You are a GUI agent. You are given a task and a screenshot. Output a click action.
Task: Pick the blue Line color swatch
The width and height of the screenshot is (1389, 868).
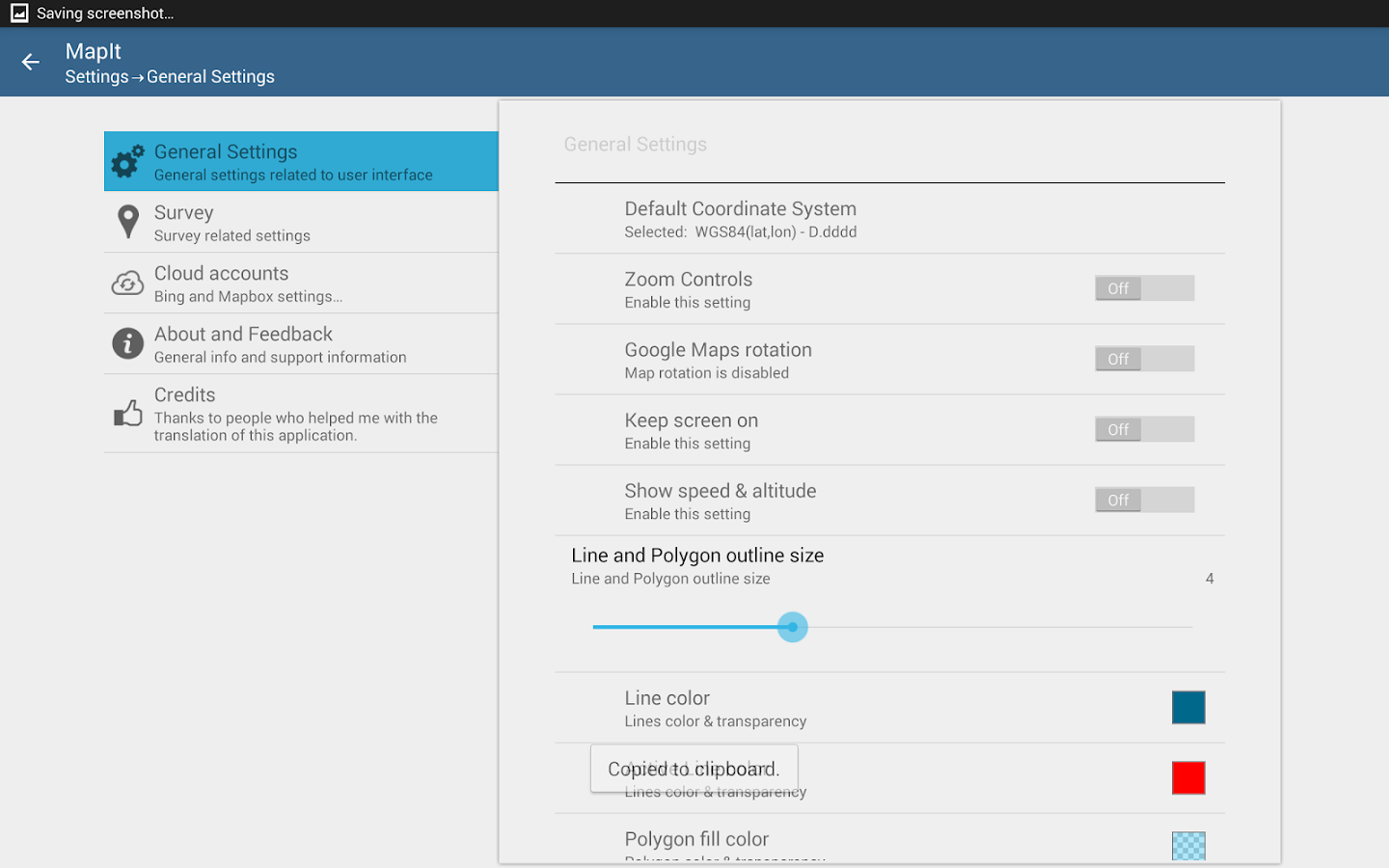pos(1187,707)
